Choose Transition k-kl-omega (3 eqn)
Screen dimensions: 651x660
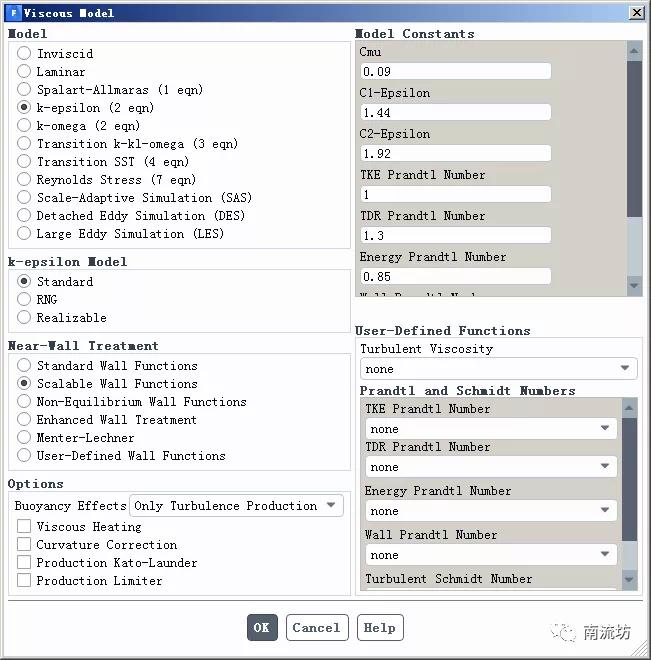pyautogui.click(x=24, y=144)
